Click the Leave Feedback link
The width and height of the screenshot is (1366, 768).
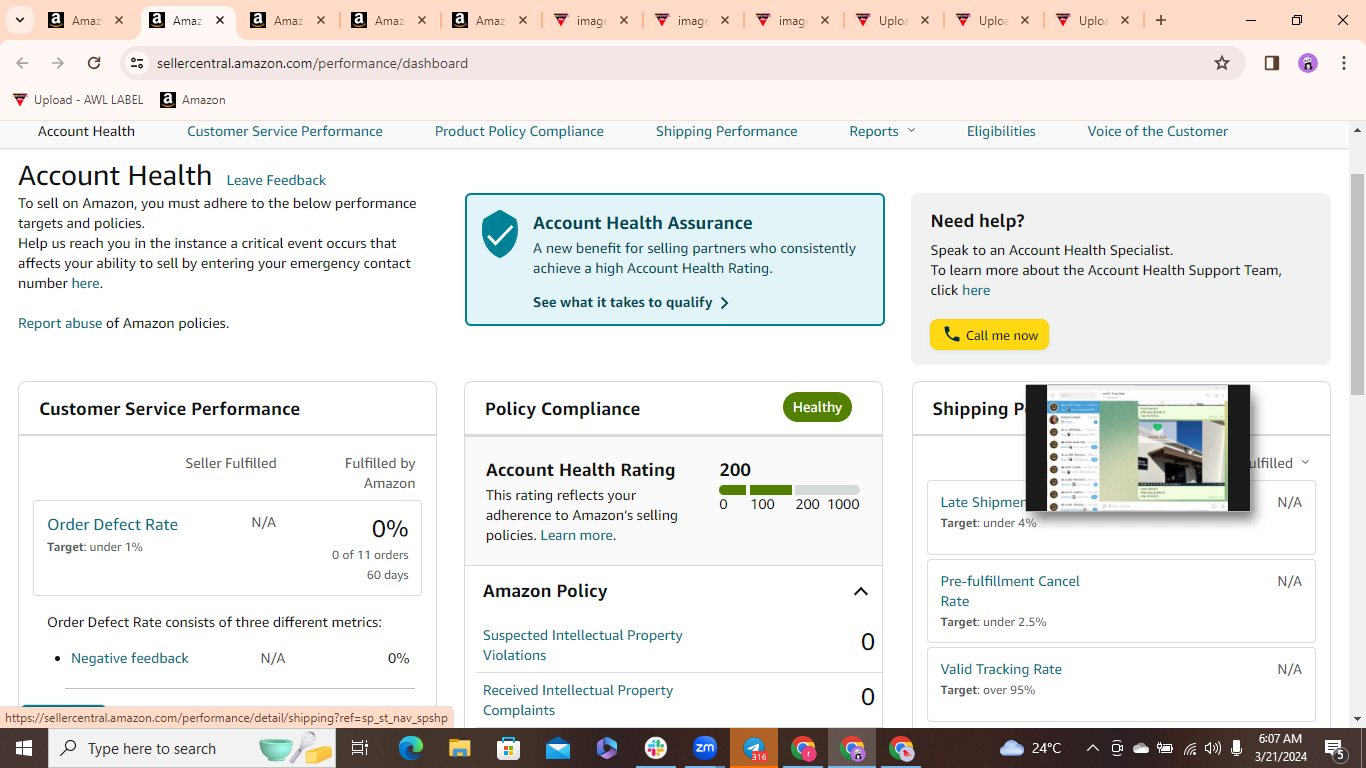276,180
